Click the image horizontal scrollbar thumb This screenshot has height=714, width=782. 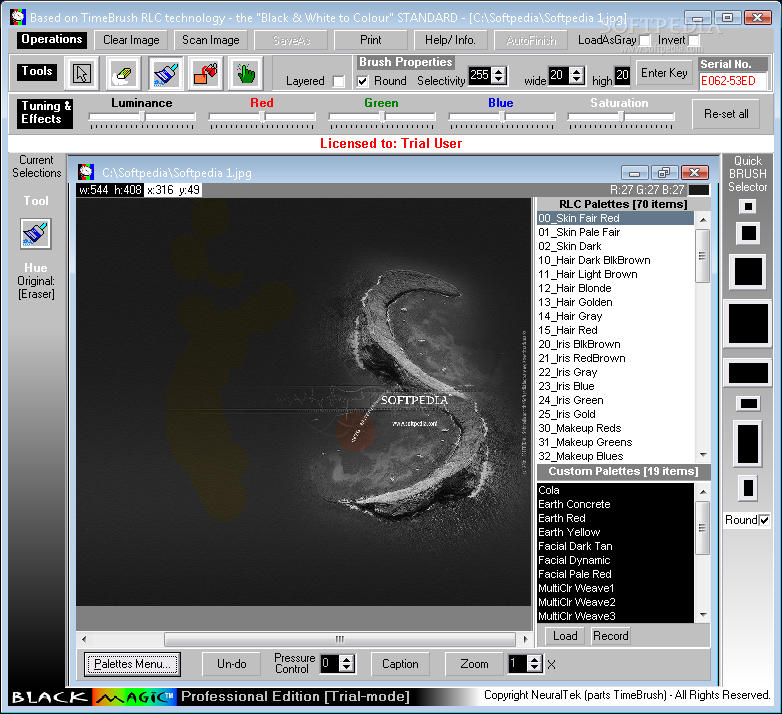(x=340, y=639)
